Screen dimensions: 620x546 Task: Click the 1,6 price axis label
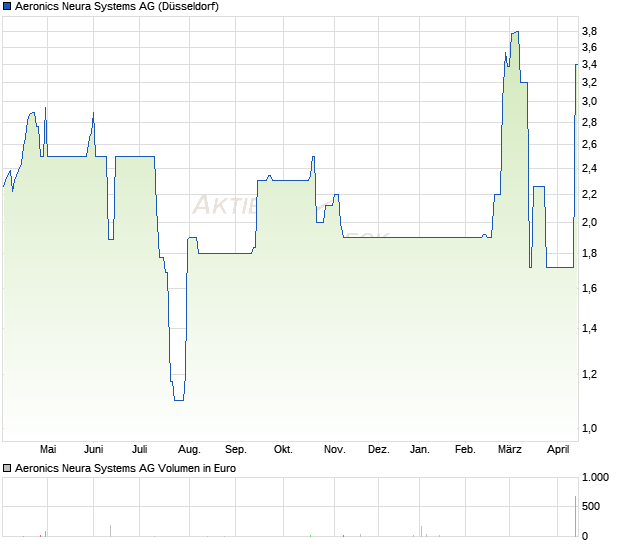[589, 288]
